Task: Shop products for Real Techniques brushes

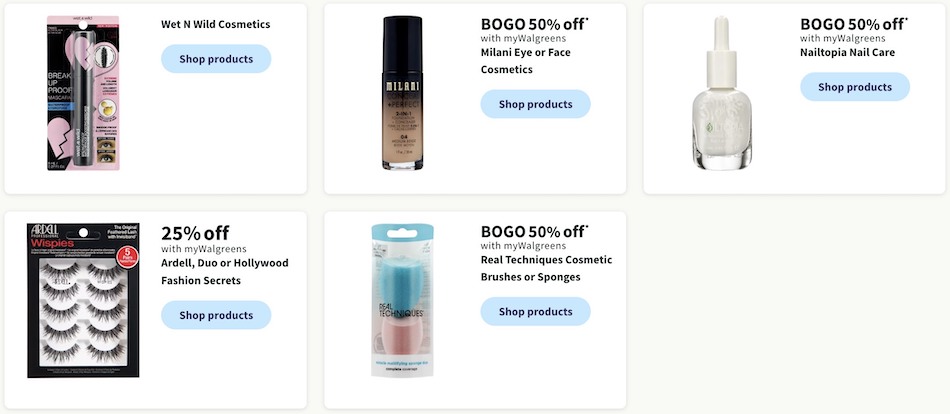Action: [535, 312]
